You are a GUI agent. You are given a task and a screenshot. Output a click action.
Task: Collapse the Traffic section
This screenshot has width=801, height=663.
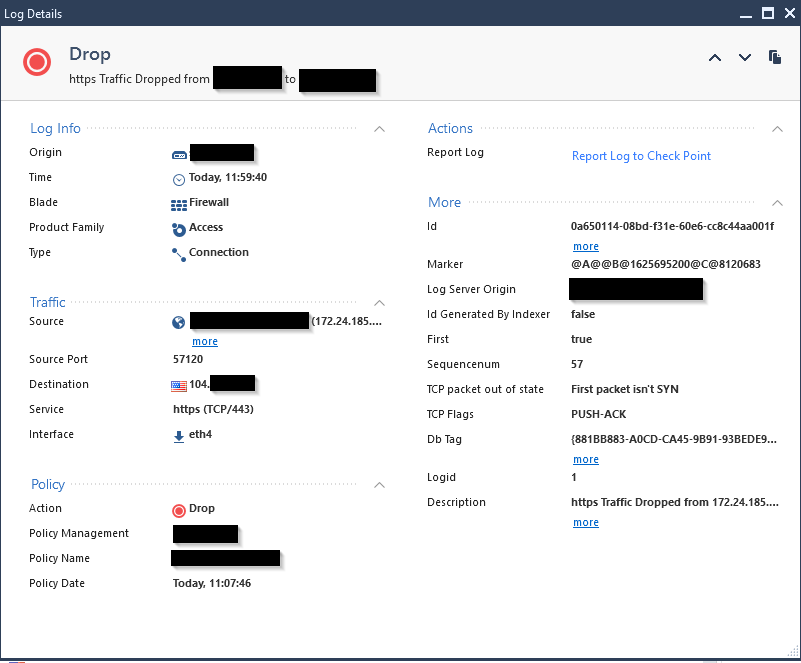(x=379, y=302)
